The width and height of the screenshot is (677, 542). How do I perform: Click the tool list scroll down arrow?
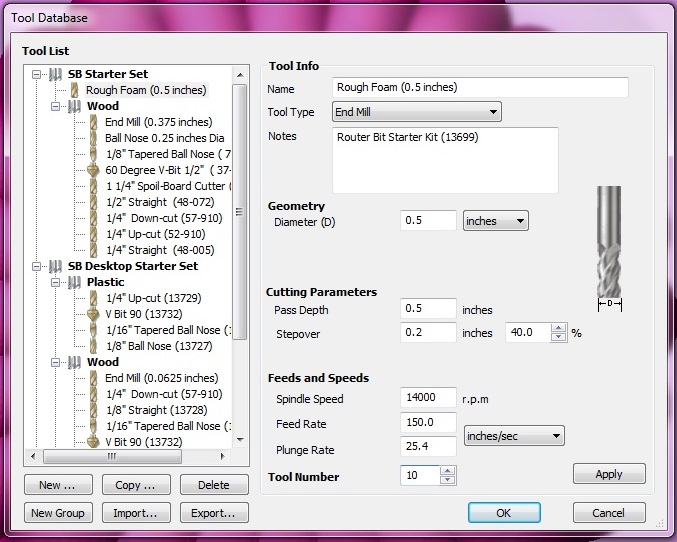pyautogui.click(x=240, y=440)
